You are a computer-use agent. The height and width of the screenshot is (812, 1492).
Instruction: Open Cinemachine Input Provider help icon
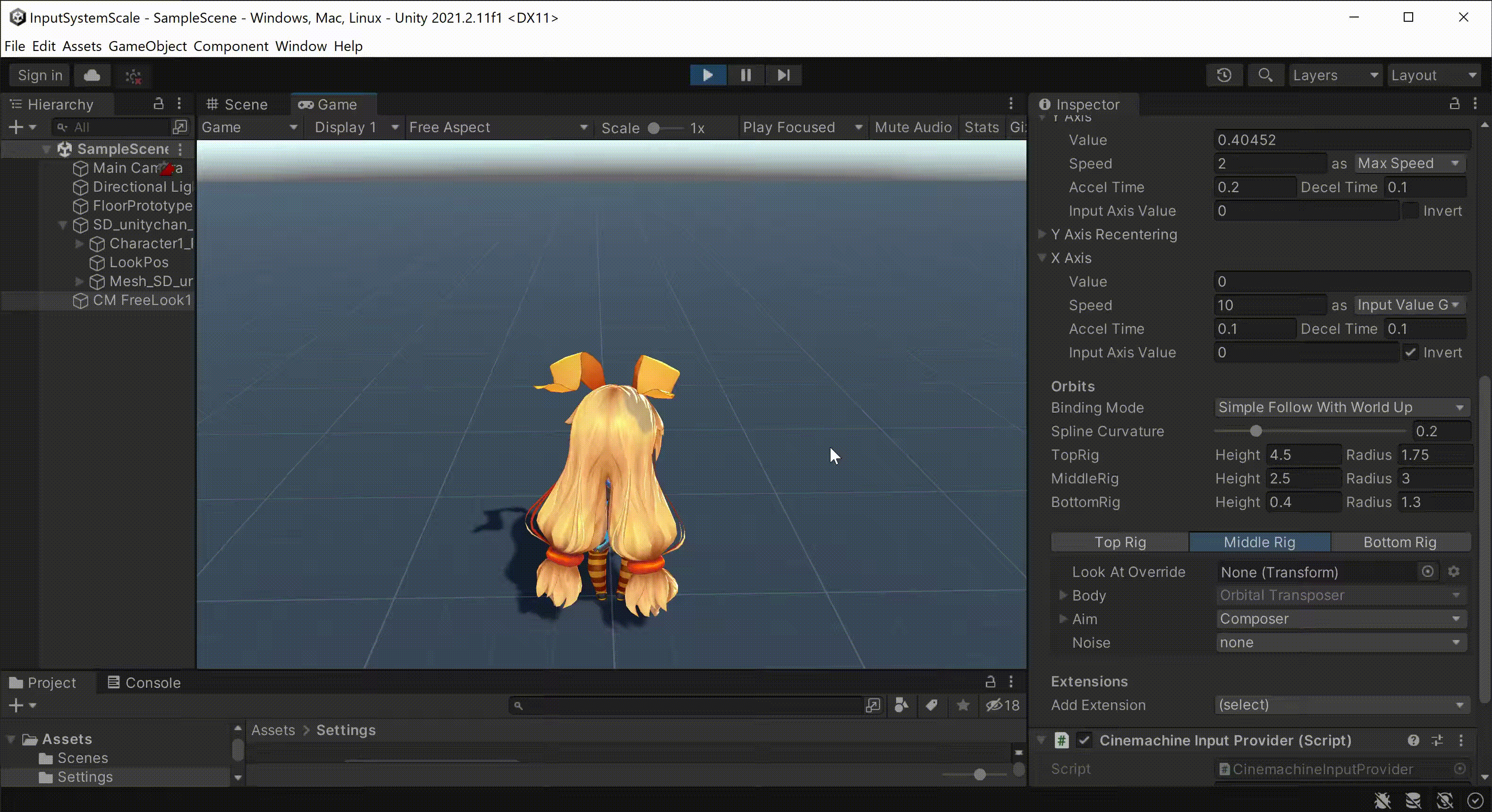(x=1413, y=740)
